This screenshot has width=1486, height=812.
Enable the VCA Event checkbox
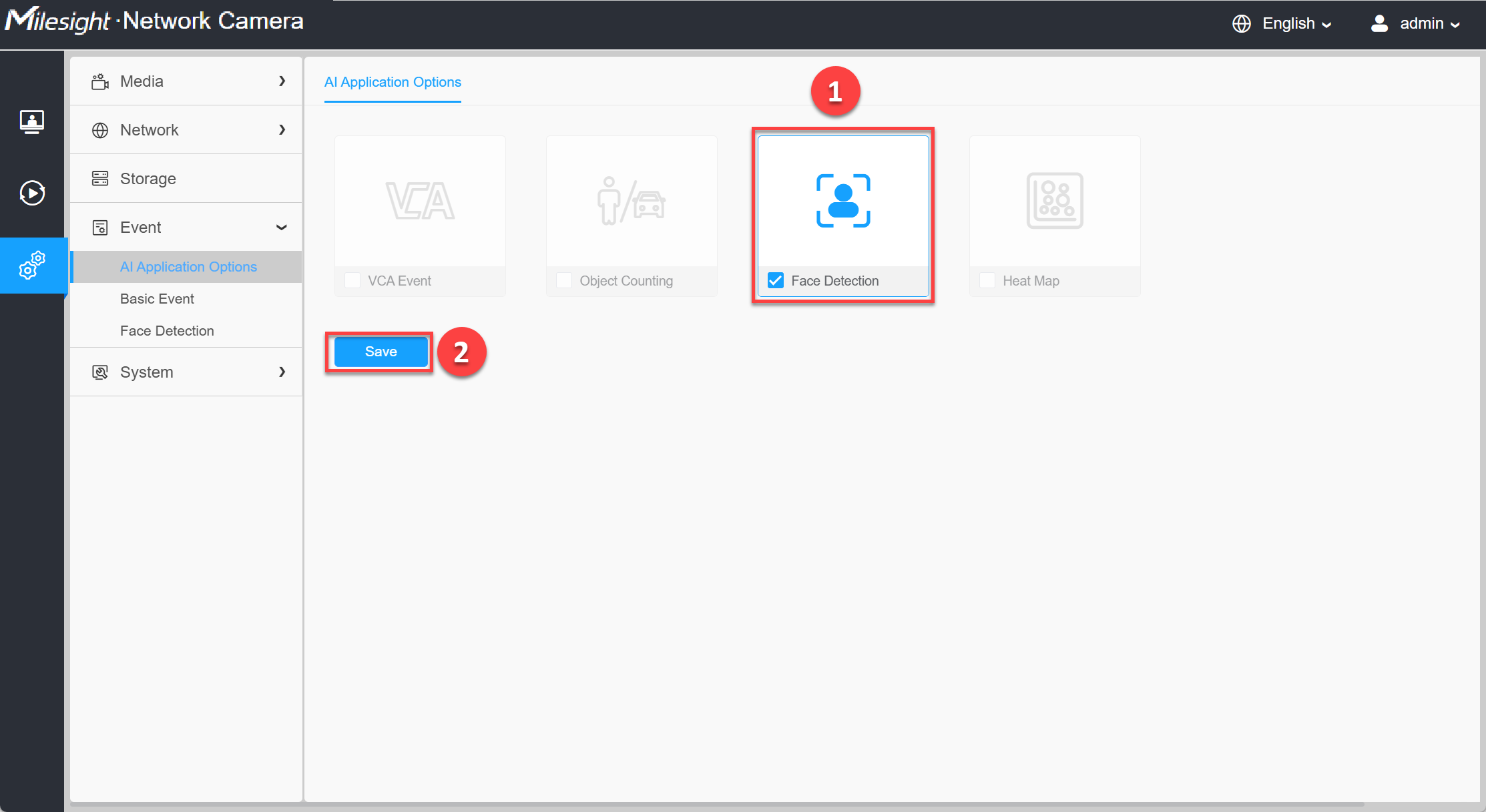pos(352,280)
